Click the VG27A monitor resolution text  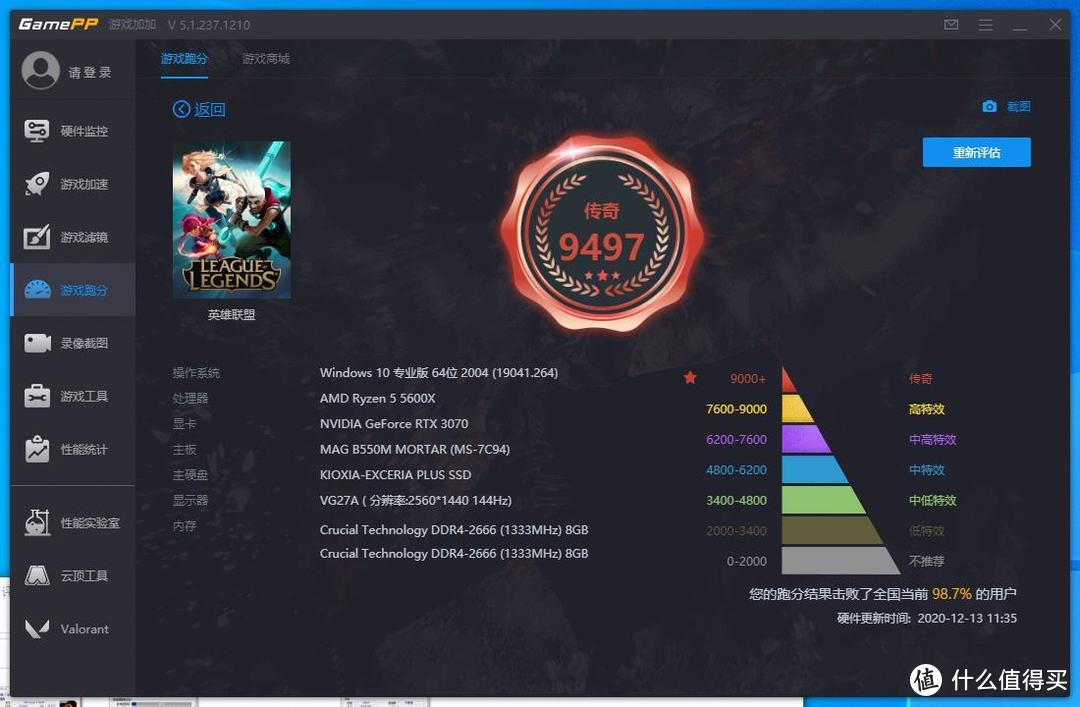[x=416, y=500]
